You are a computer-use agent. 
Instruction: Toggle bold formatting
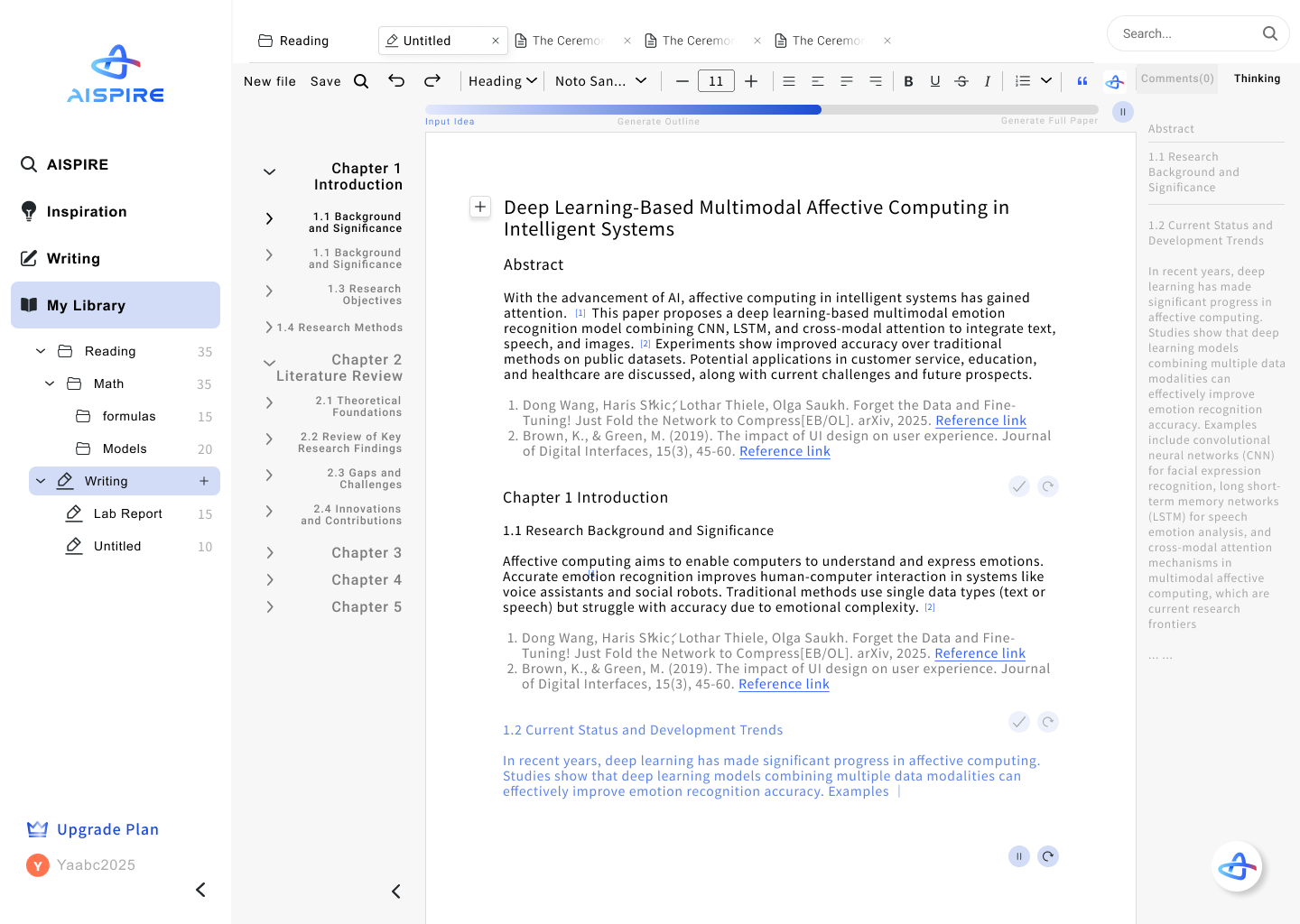pos(908,80)
